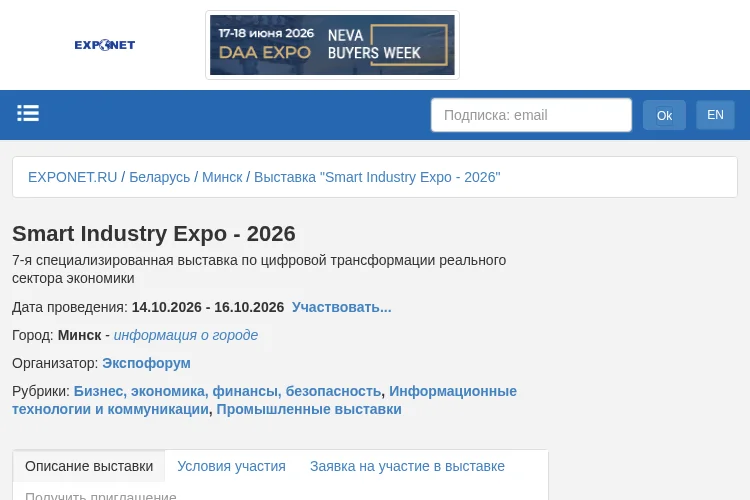Open the hamburger list menu icon
750x500 pixels.
click(28, 113)
